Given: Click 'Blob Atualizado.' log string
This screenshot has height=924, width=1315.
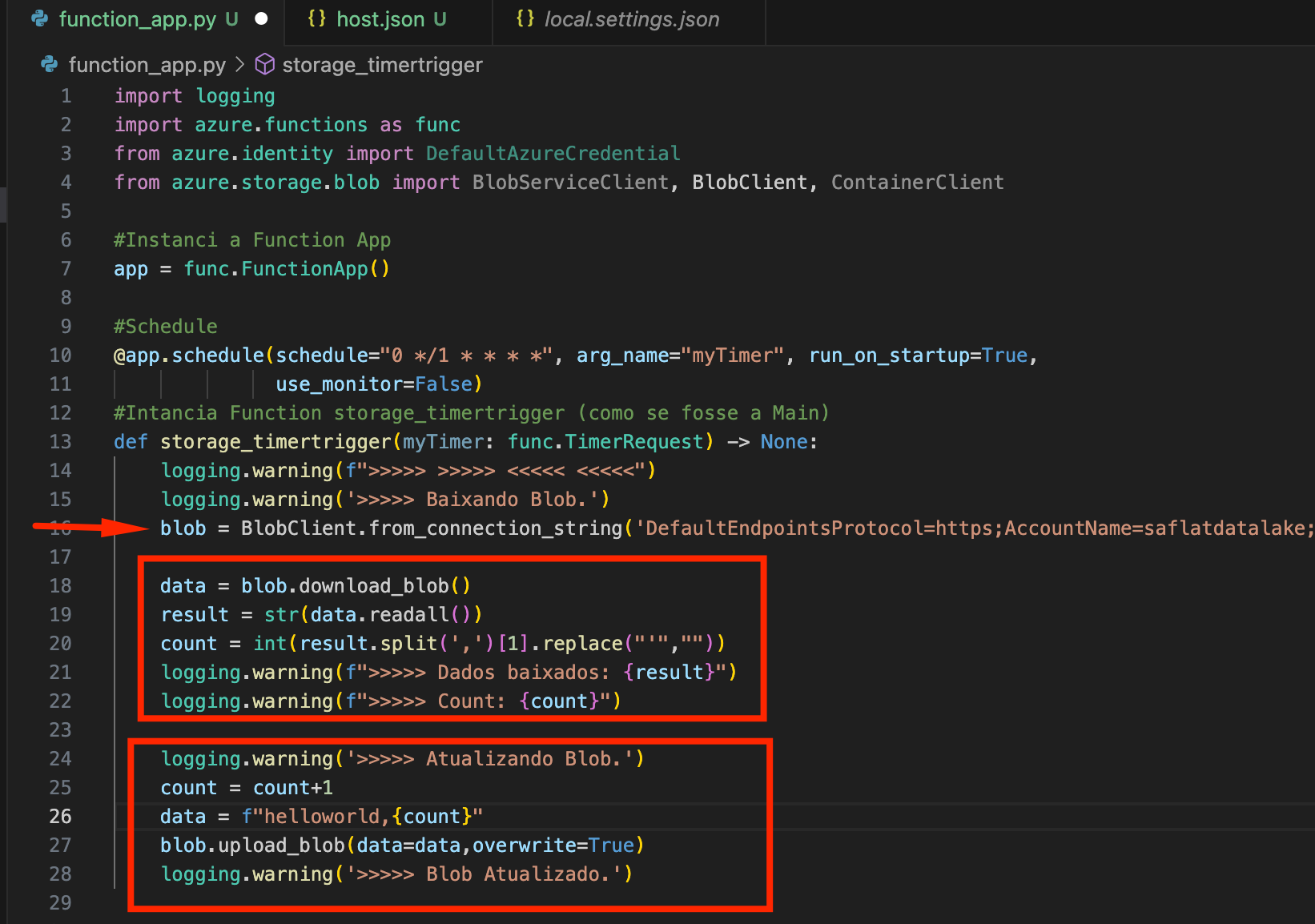Looking at the screenshot, I should [518, 874].
